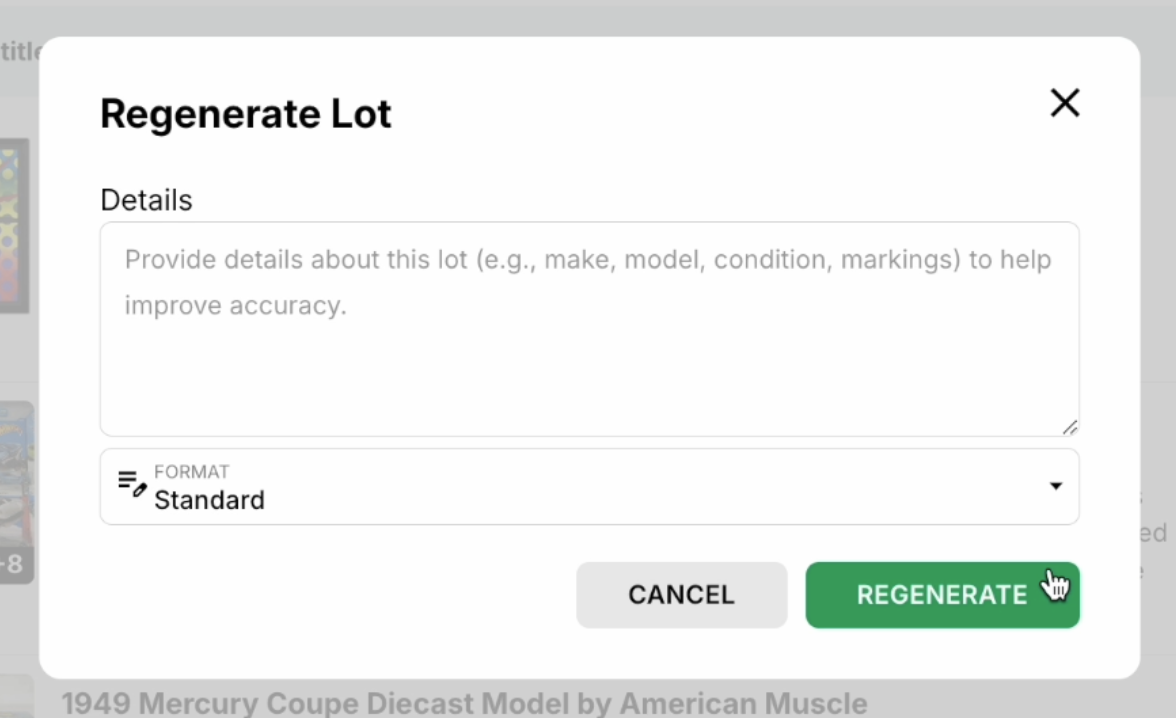
Task: Click the small FORMAT caption label
Action: point(191,472)
